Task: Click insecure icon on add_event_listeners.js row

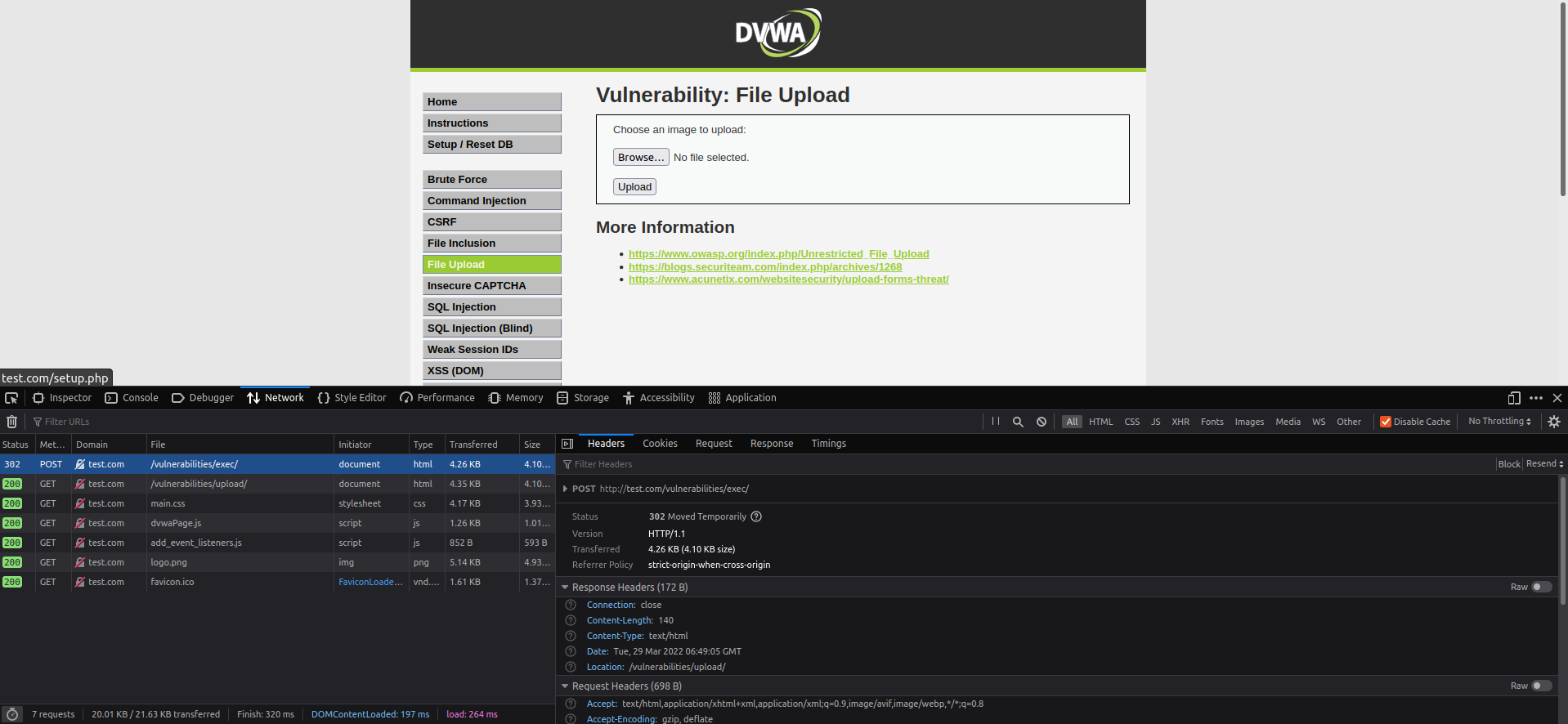Action: click(80, 543)
